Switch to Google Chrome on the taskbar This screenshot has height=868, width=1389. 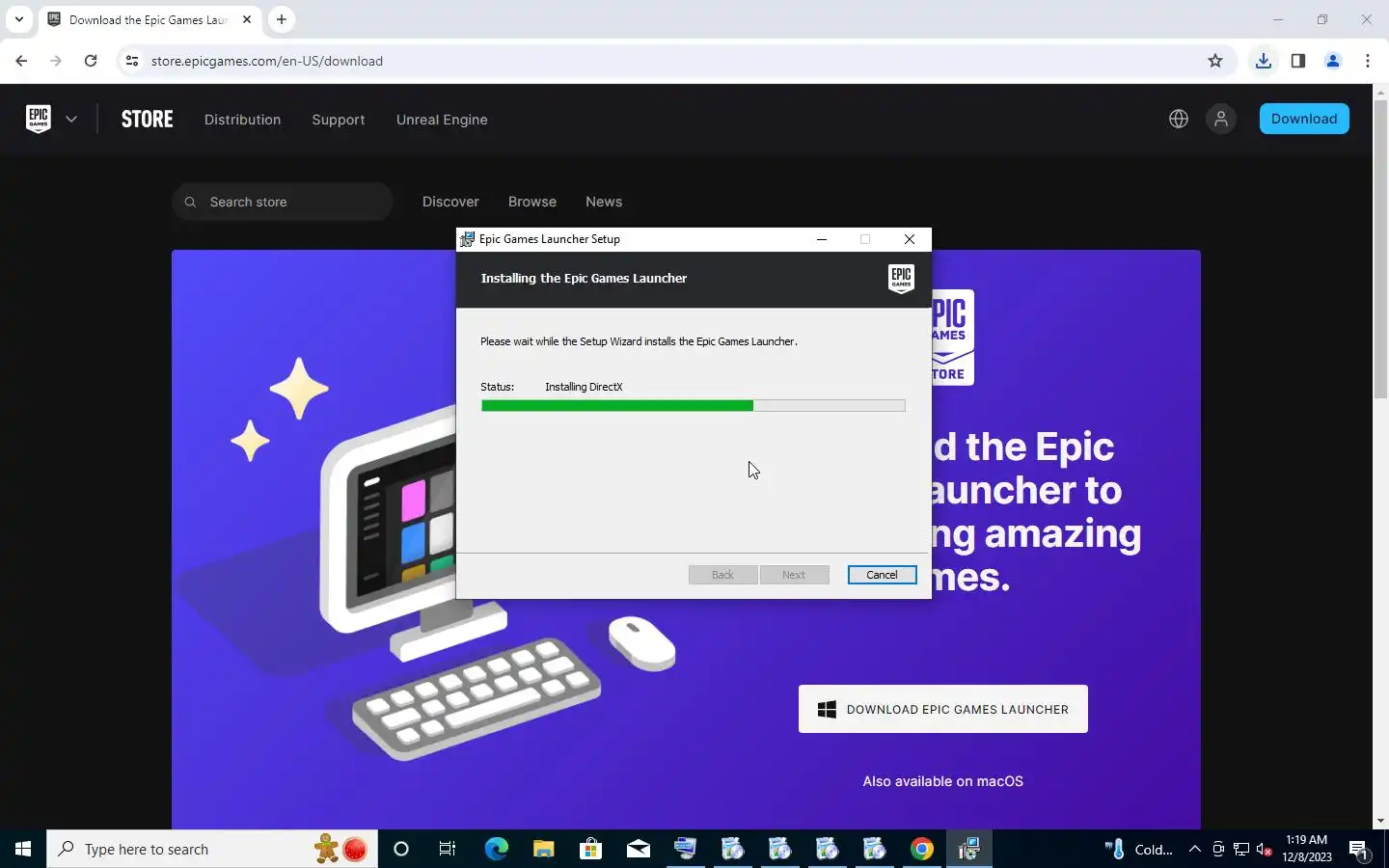(x=922, y=849)
